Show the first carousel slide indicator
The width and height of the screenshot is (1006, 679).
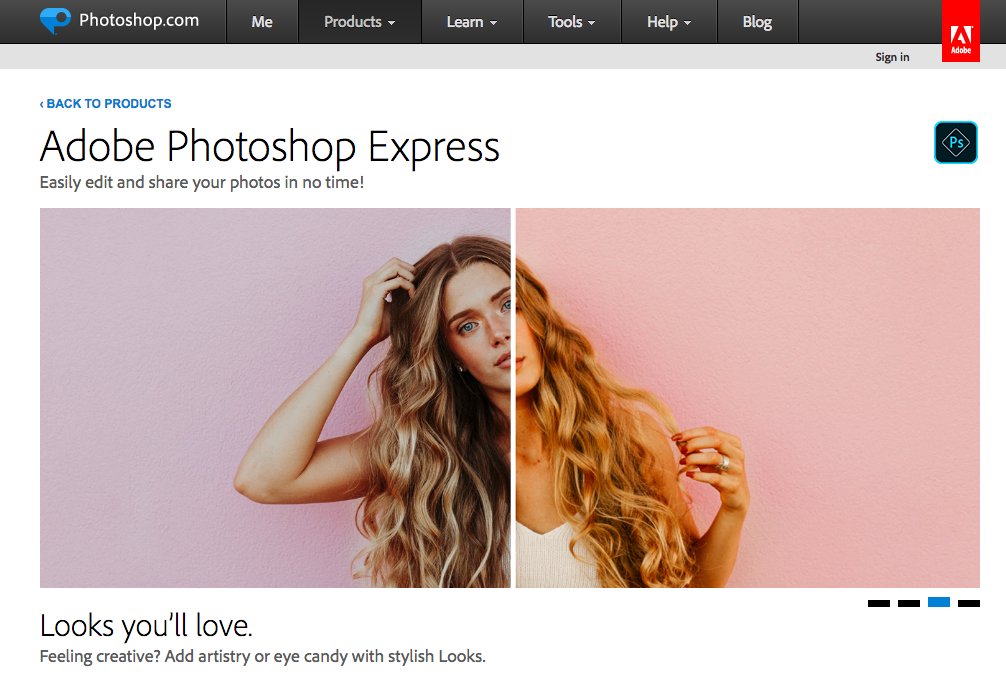[878, 603]
